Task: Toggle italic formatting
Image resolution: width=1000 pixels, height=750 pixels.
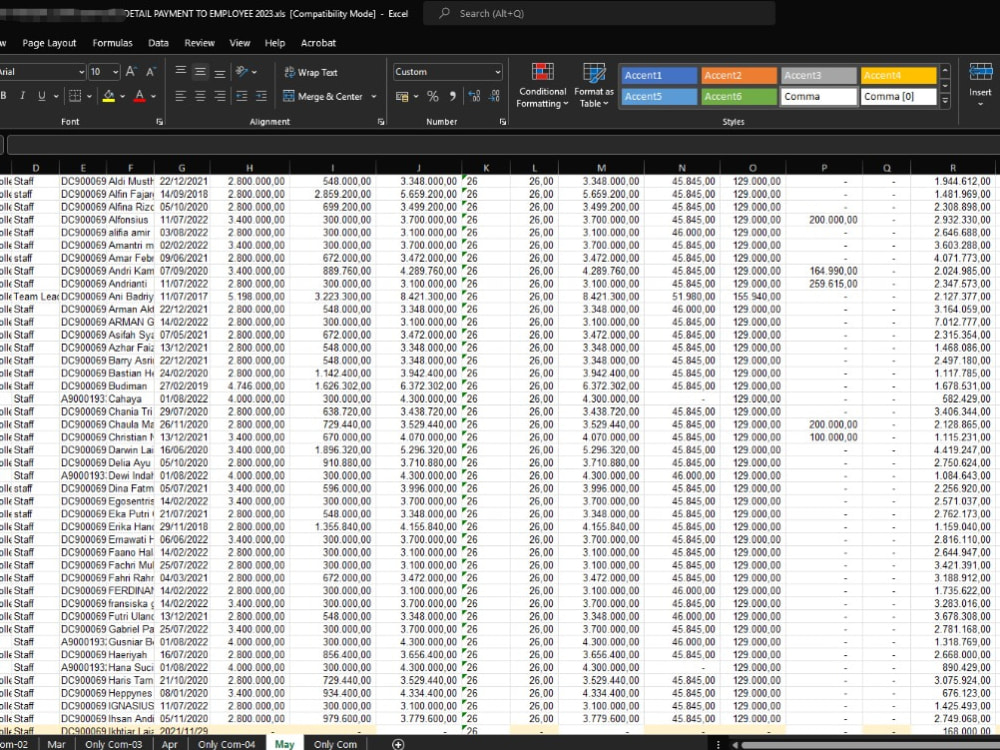Action: point(22,96)
